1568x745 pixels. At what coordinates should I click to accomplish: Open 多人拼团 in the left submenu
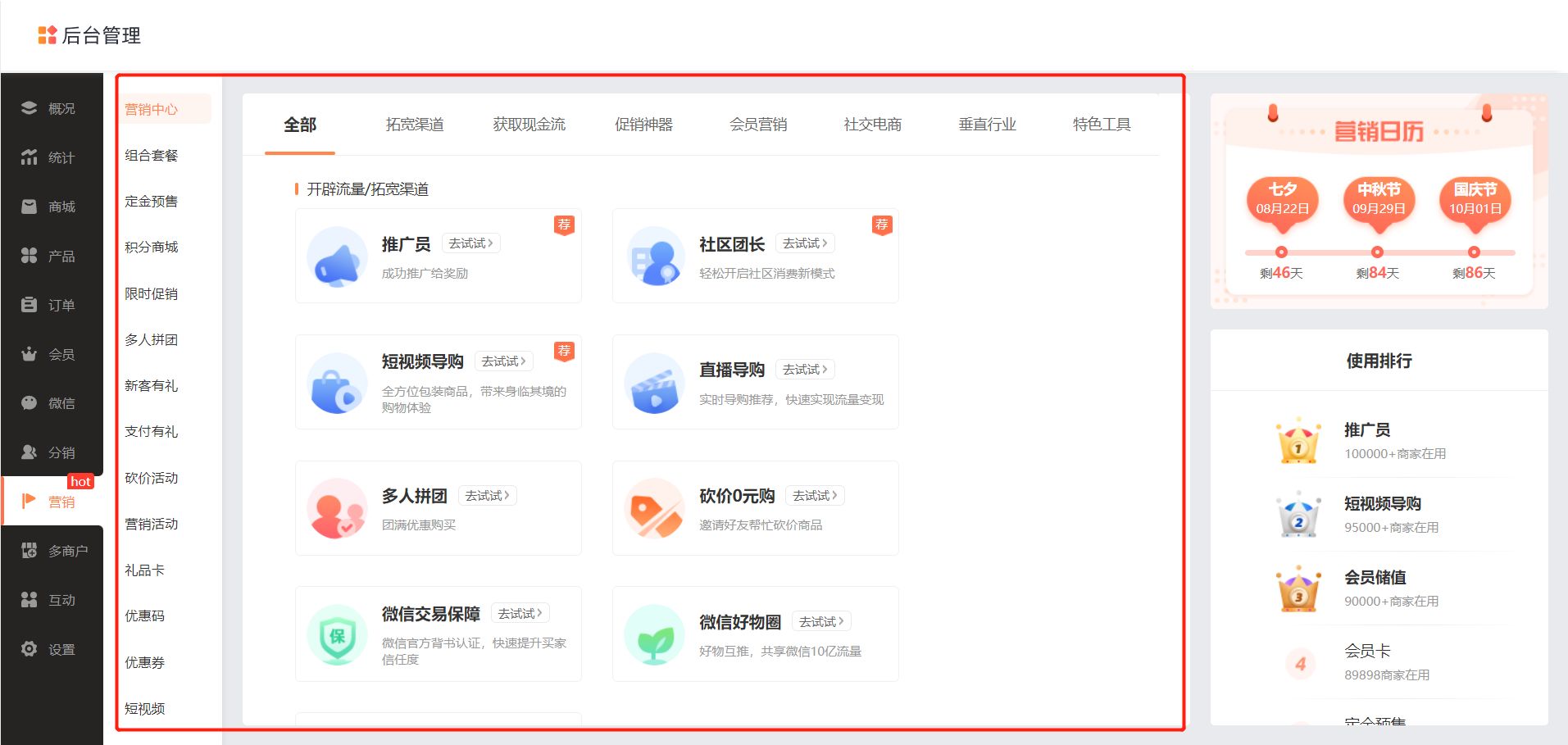pos(152,339)
